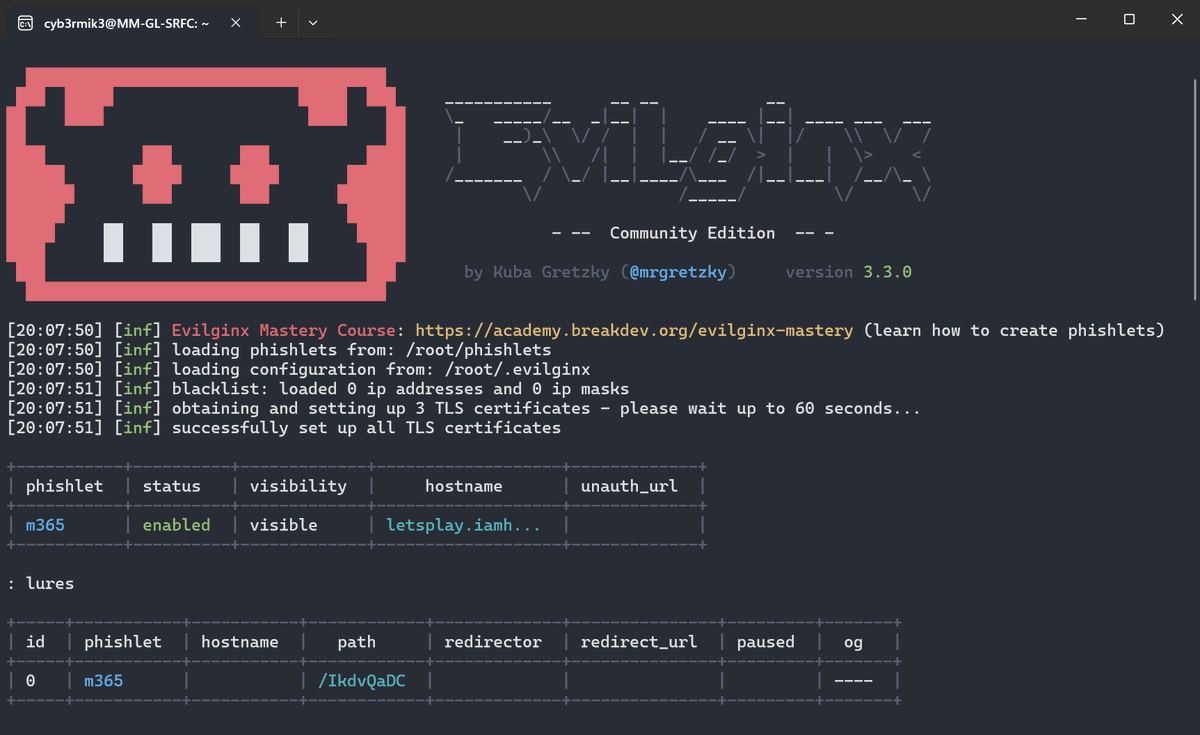This screenshot has width=1200, height=735.
Task: Click the lure id 0 cell
Action: 30,681
